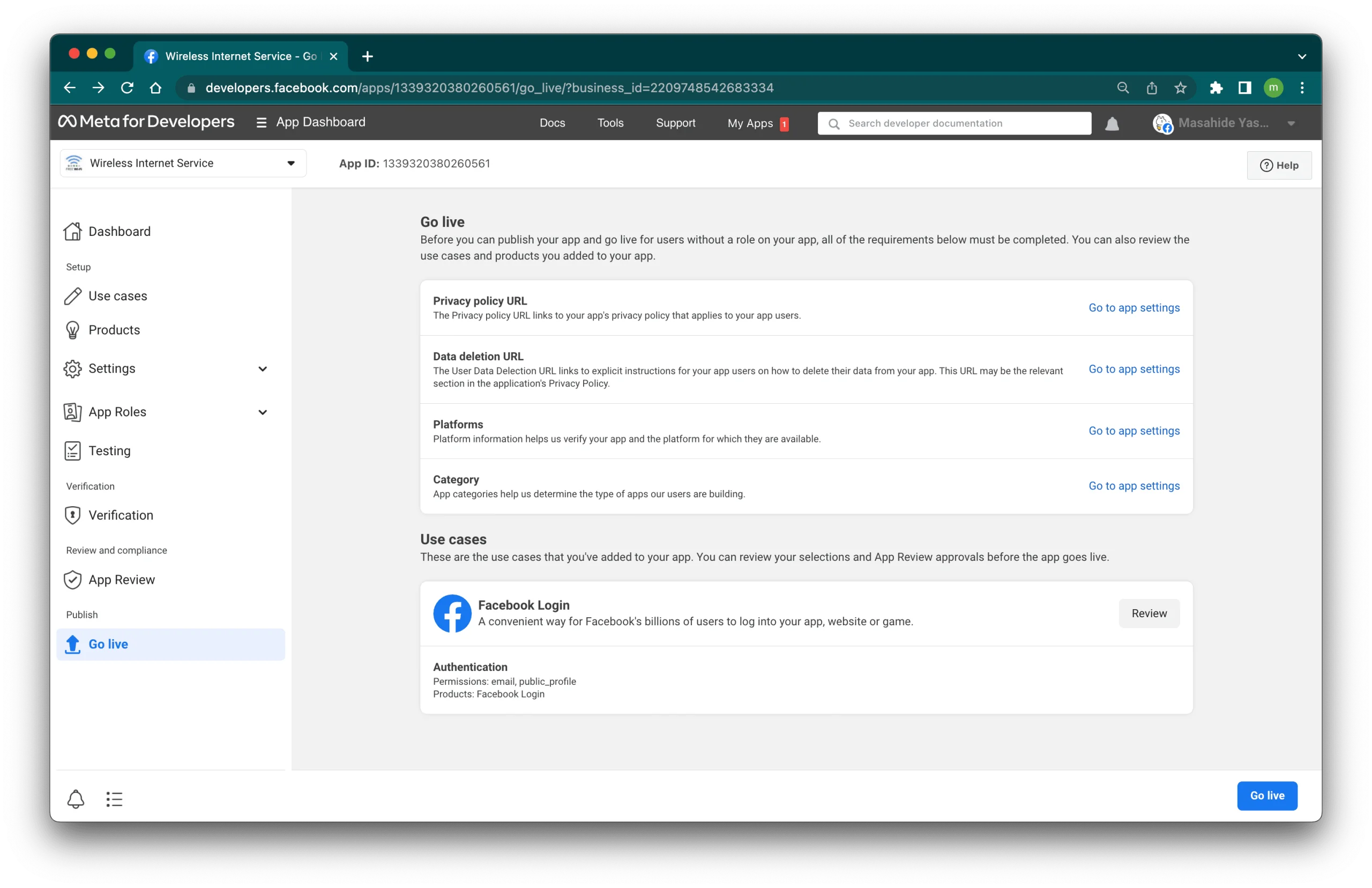Open the Support menu
The height and width of the screenshot is (888, 1372).
tap(675, 123)
